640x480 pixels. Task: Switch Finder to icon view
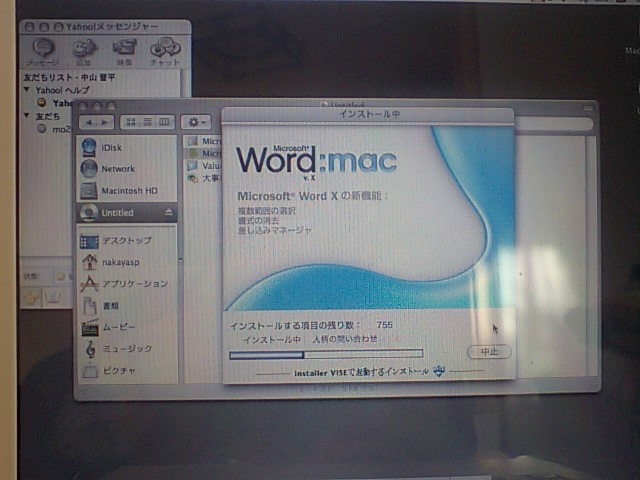click(131, 122)
